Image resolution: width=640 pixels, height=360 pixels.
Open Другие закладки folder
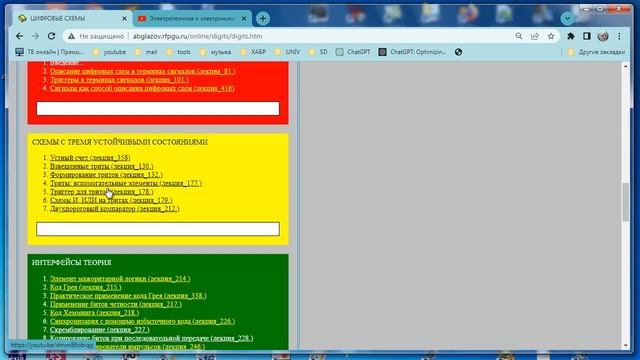[x=596, y=52]
